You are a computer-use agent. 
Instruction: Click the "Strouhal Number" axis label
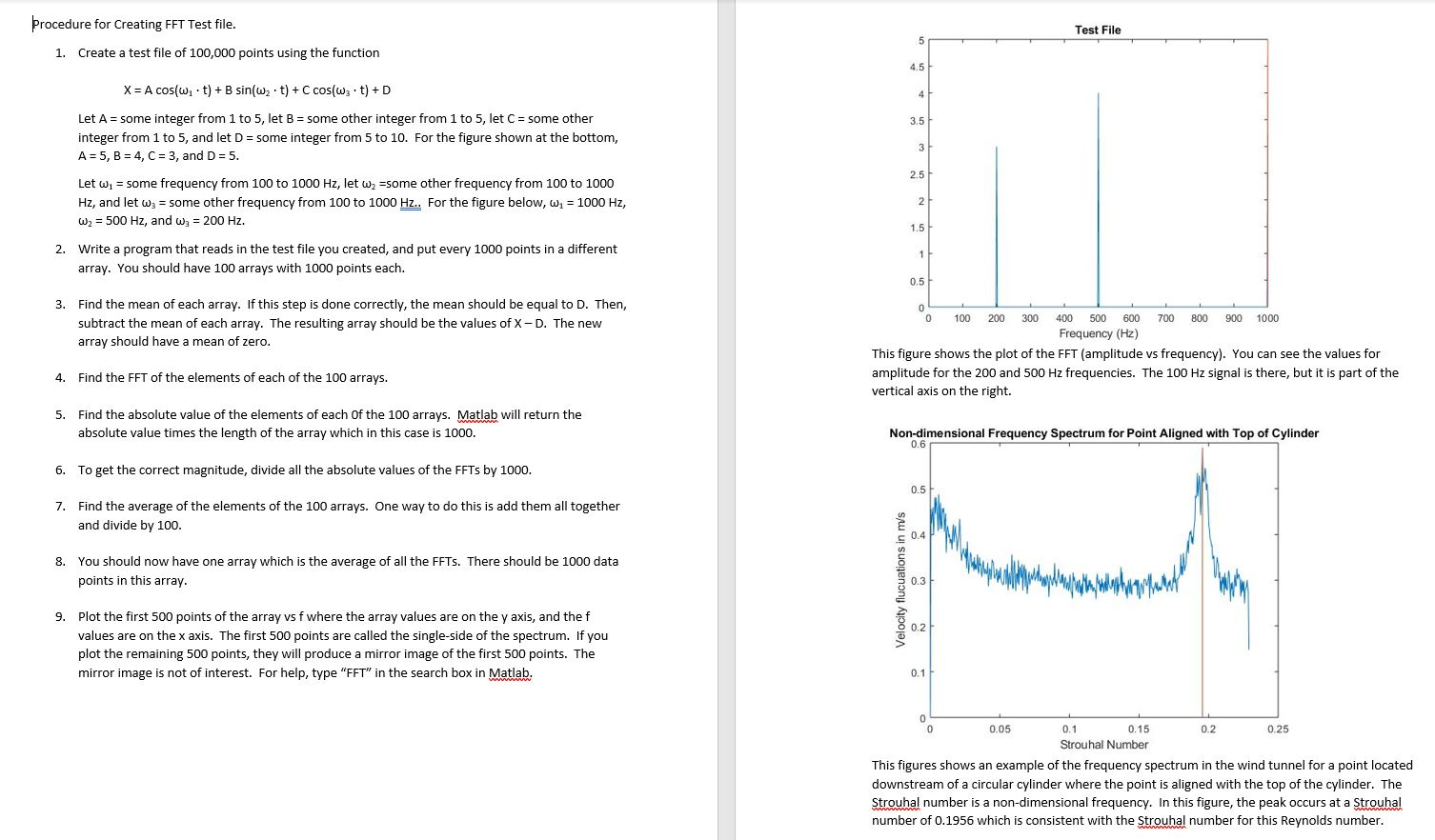[1103, 745]
